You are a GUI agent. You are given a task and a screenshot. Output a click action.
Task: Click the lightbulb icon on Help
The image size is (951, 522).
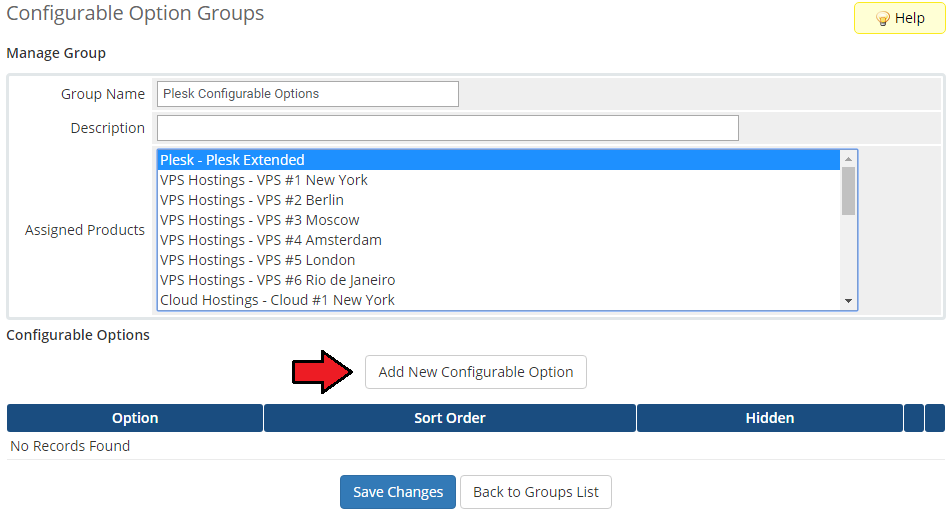pyautogui.click(x=882, y=19)
